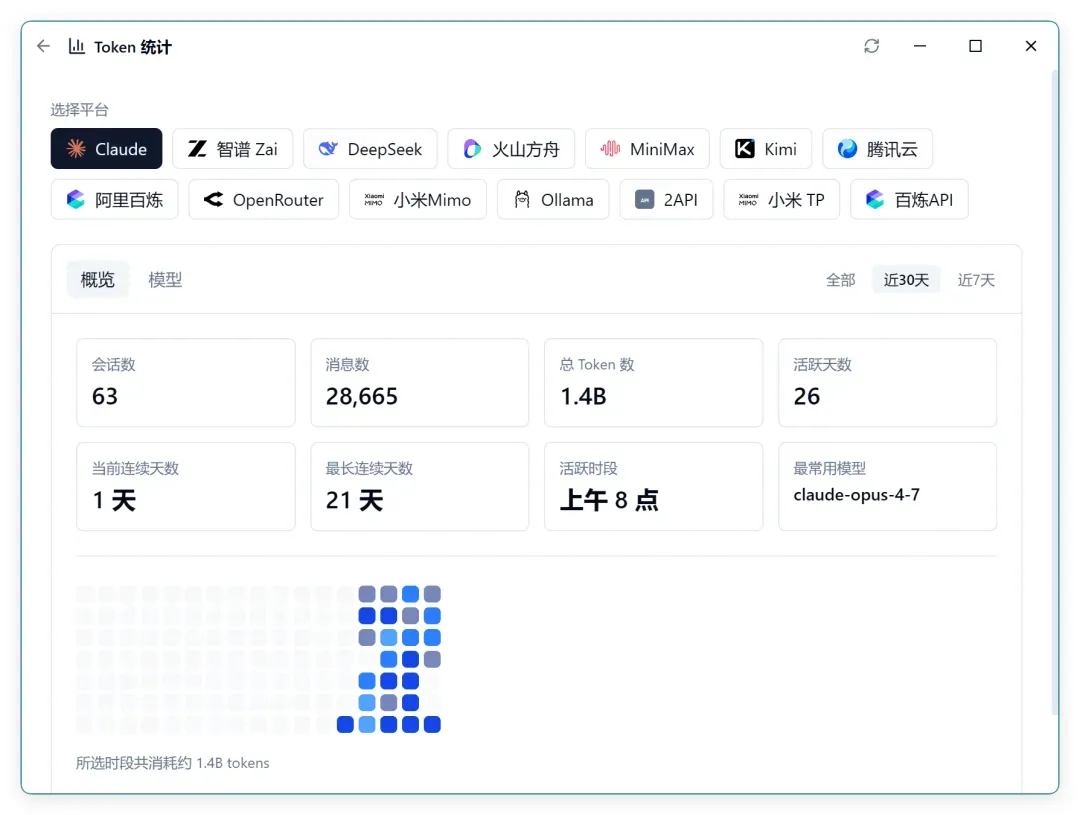This screenshot has width=1080, height=815.
Task: Click the 火山方舟 logo icon
Action: click(x=472, y=149)
